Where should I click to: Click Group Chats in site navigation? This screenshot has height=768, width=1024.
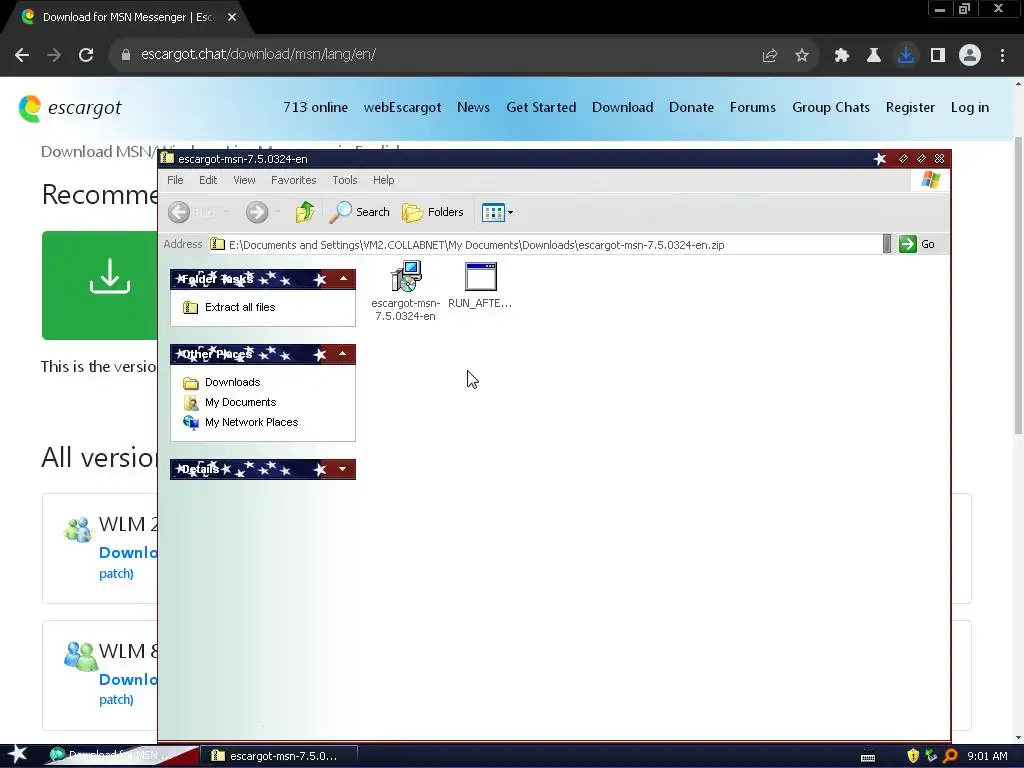[x=831, y=107]
